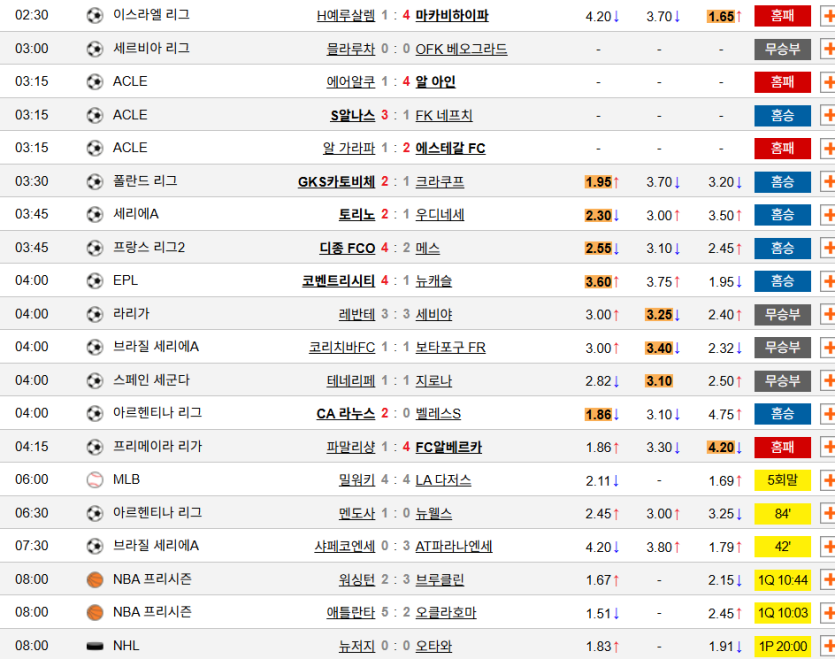The image size is (835, 659).
Task: Click the soccer icon in the 토리노 세리에A row
Action: [95, 215]
